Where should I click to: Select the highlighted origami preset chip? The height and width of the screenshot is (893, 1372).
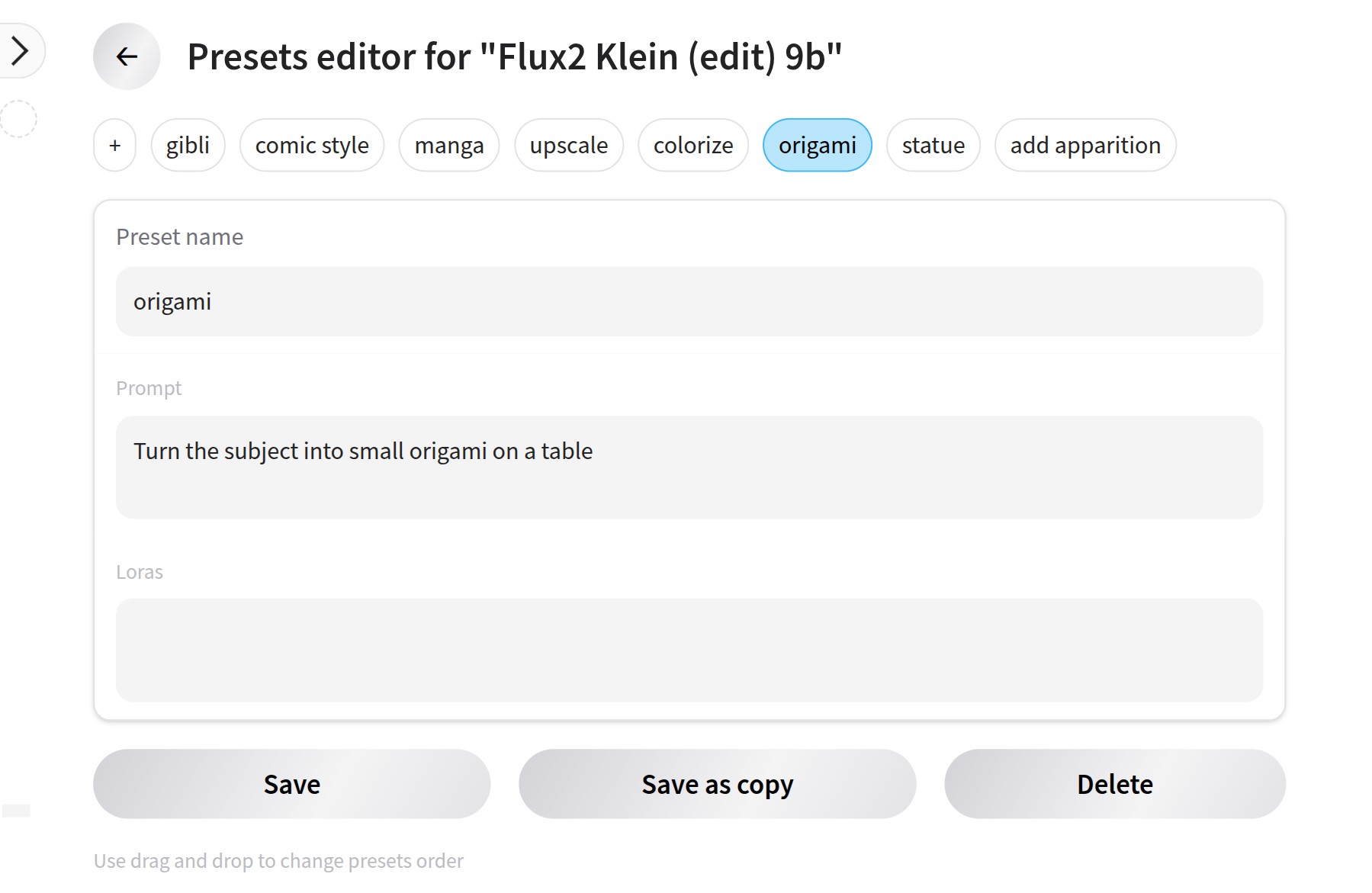click(x=818, y=145)
